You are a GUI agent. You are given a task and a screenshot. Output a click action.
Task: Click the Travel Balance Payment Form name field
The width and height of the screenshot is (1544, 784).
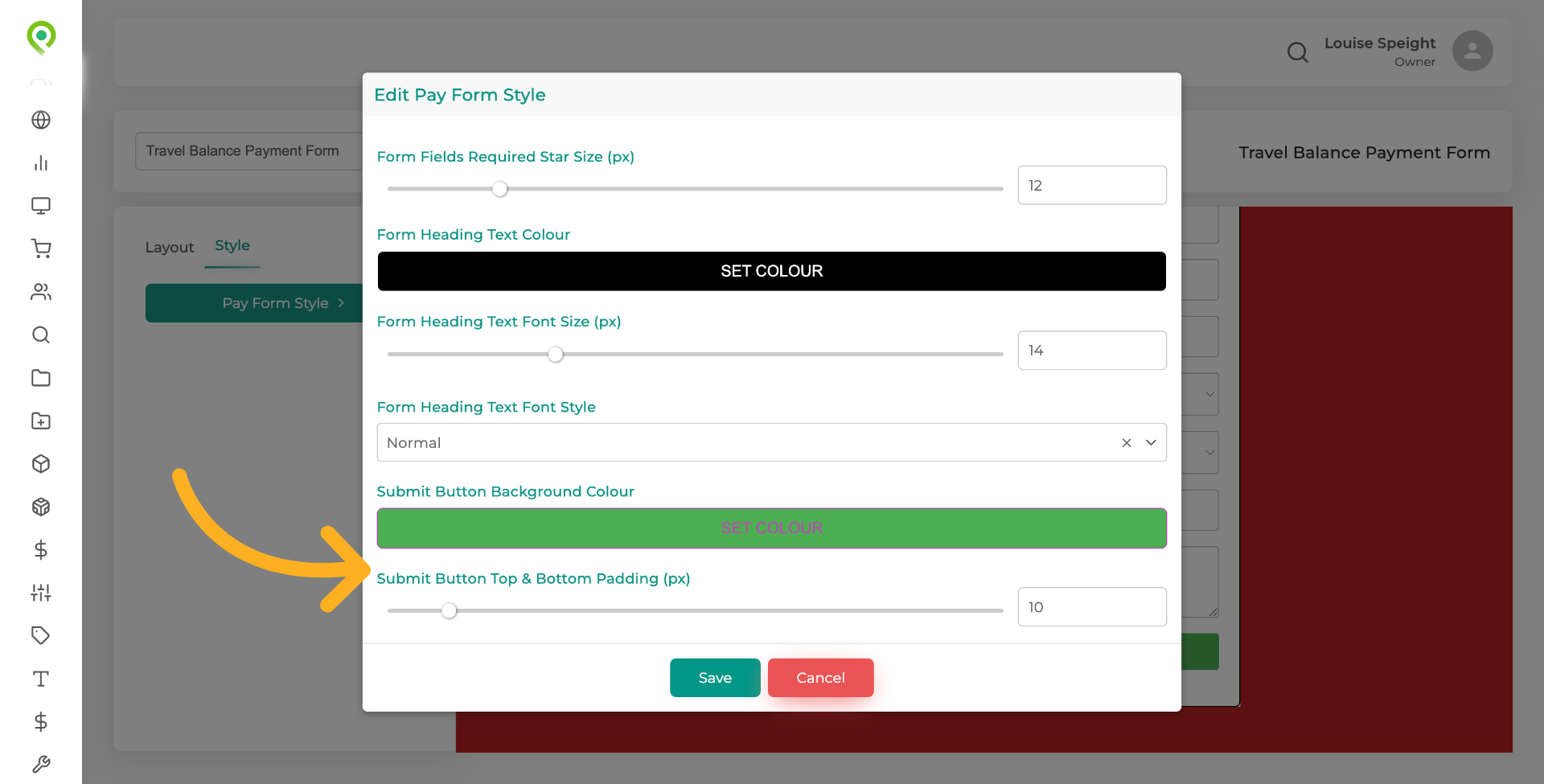point(249,151)
